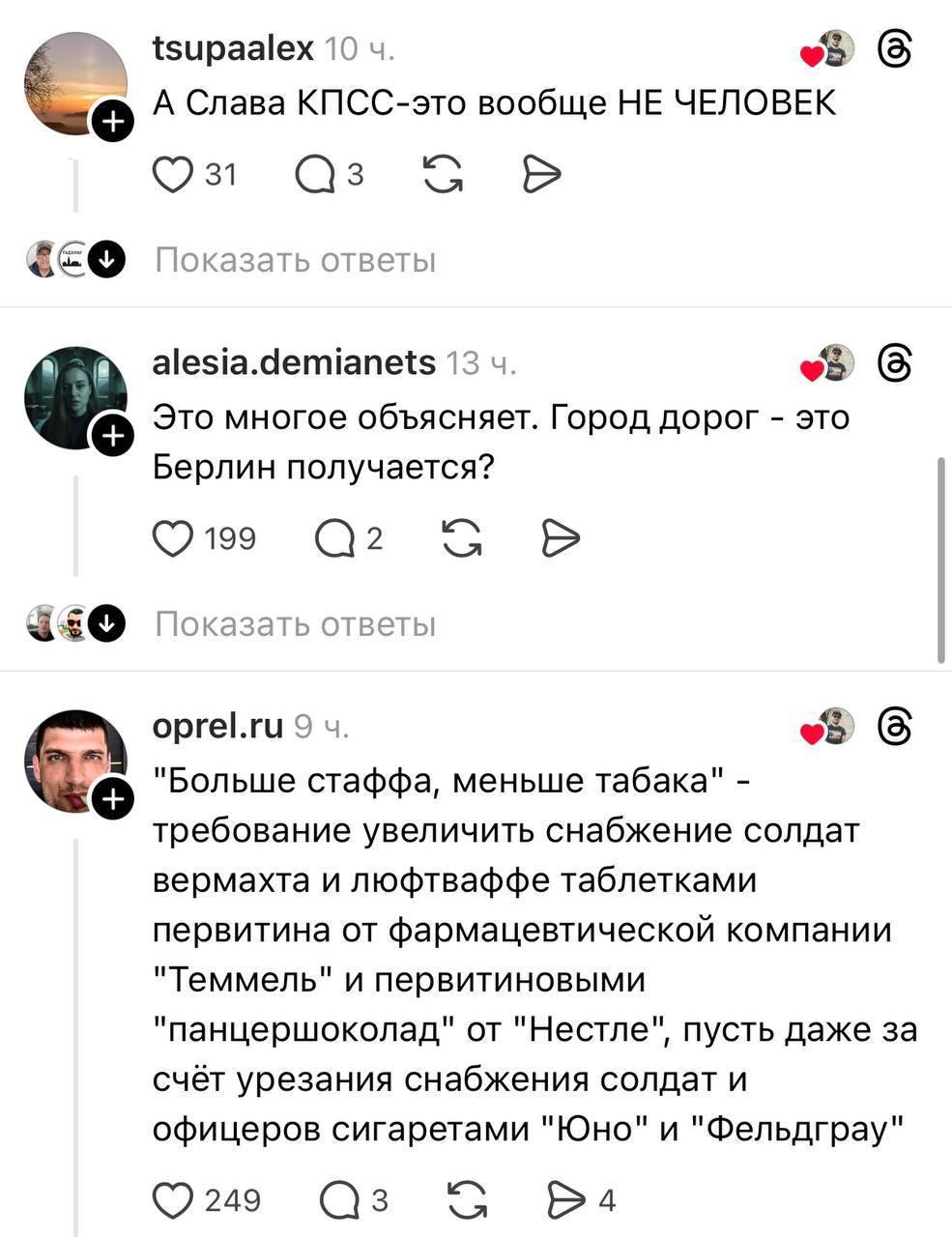Open replies to tsupaalex's comment
This screenshot has width=952, height=1237.
(315, 175)
